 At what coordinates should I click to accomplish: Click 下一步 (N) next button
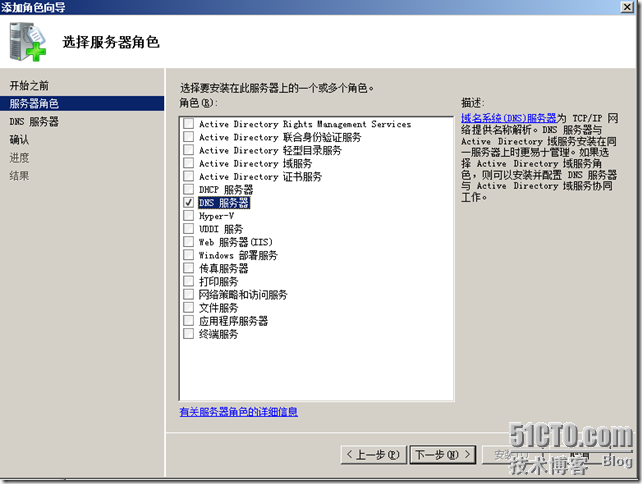443,455
